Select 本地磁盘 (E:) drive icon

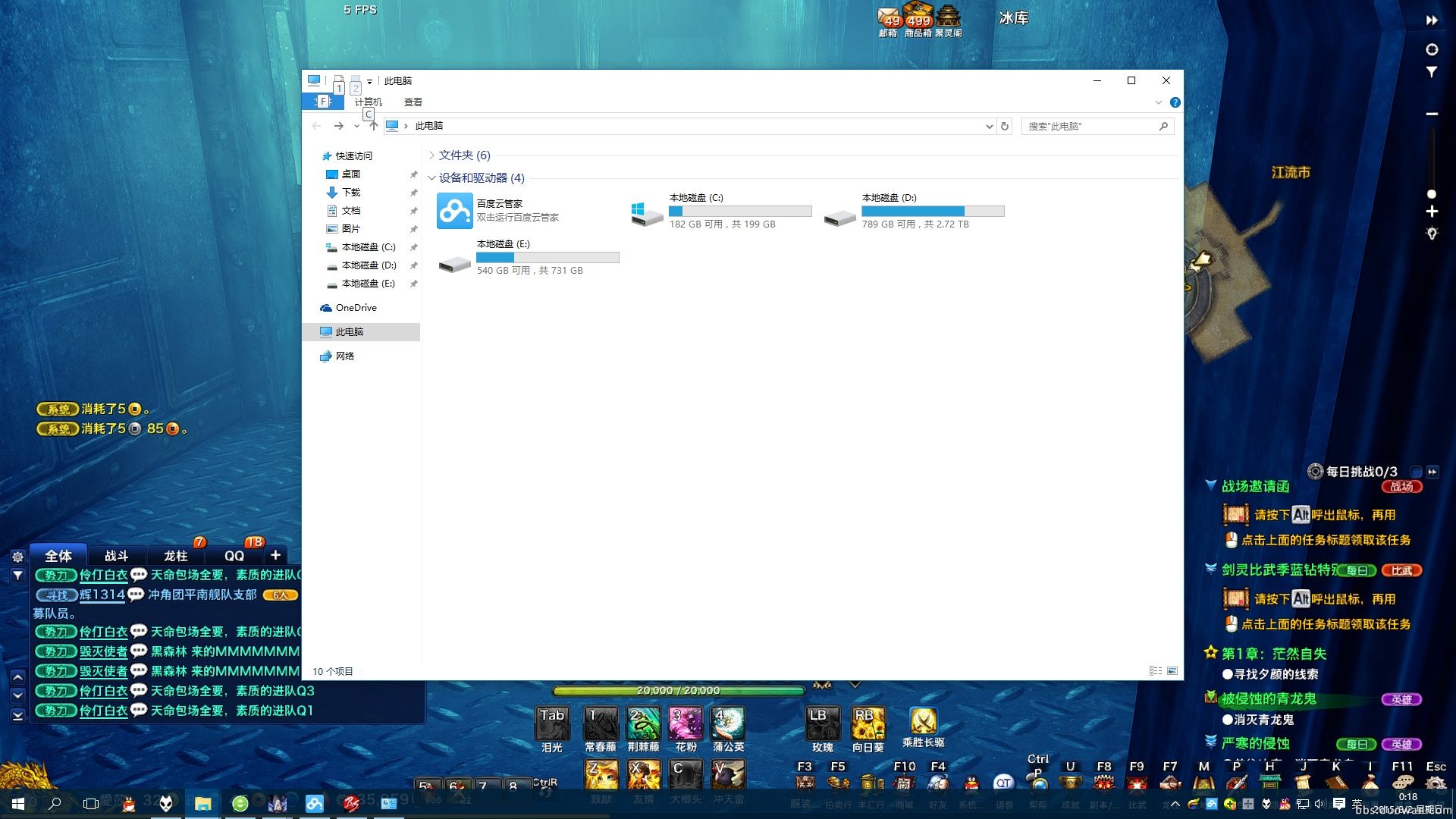click(454, 264)
